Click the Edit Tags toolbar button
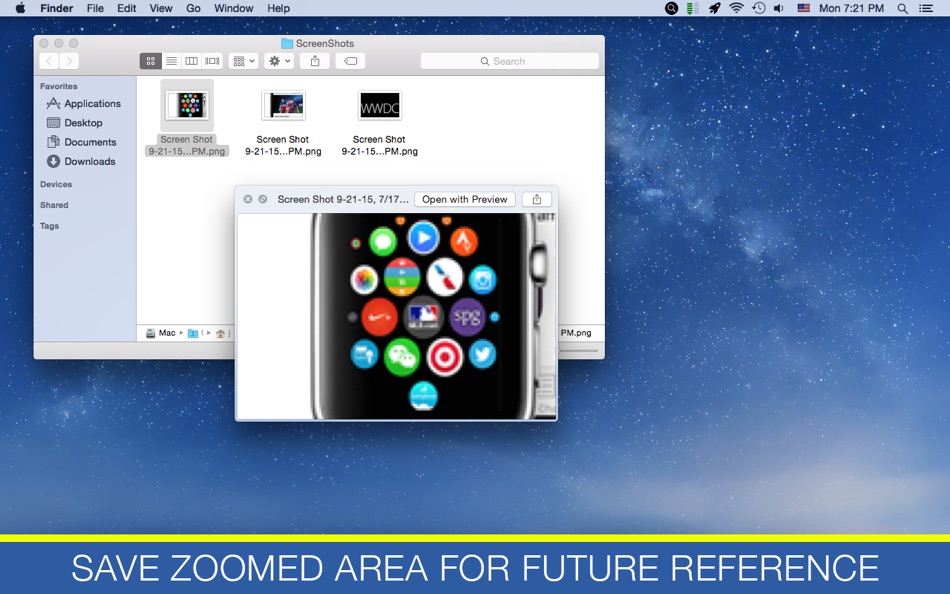950x594 pixels. click(350, 61)
